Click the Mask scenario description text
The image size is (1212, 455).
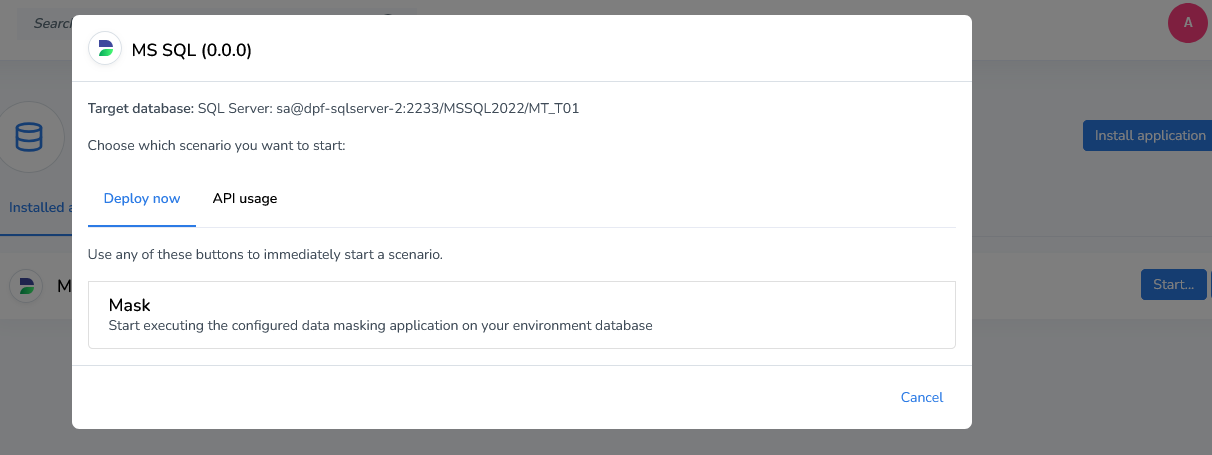[380, 325]
